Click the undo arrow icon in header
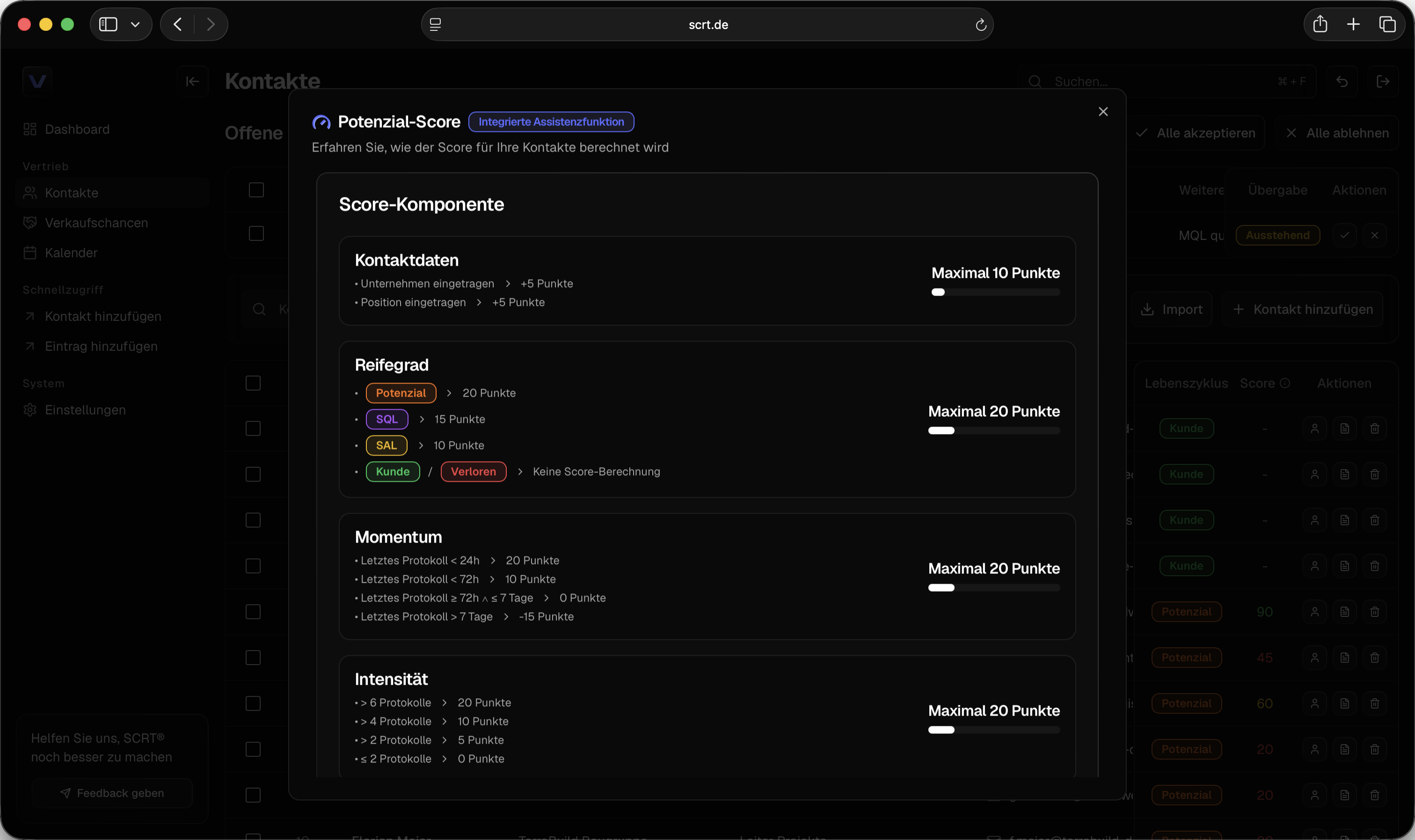Viewport: 1415px width, 840px height. click(x=1342, y=81)
